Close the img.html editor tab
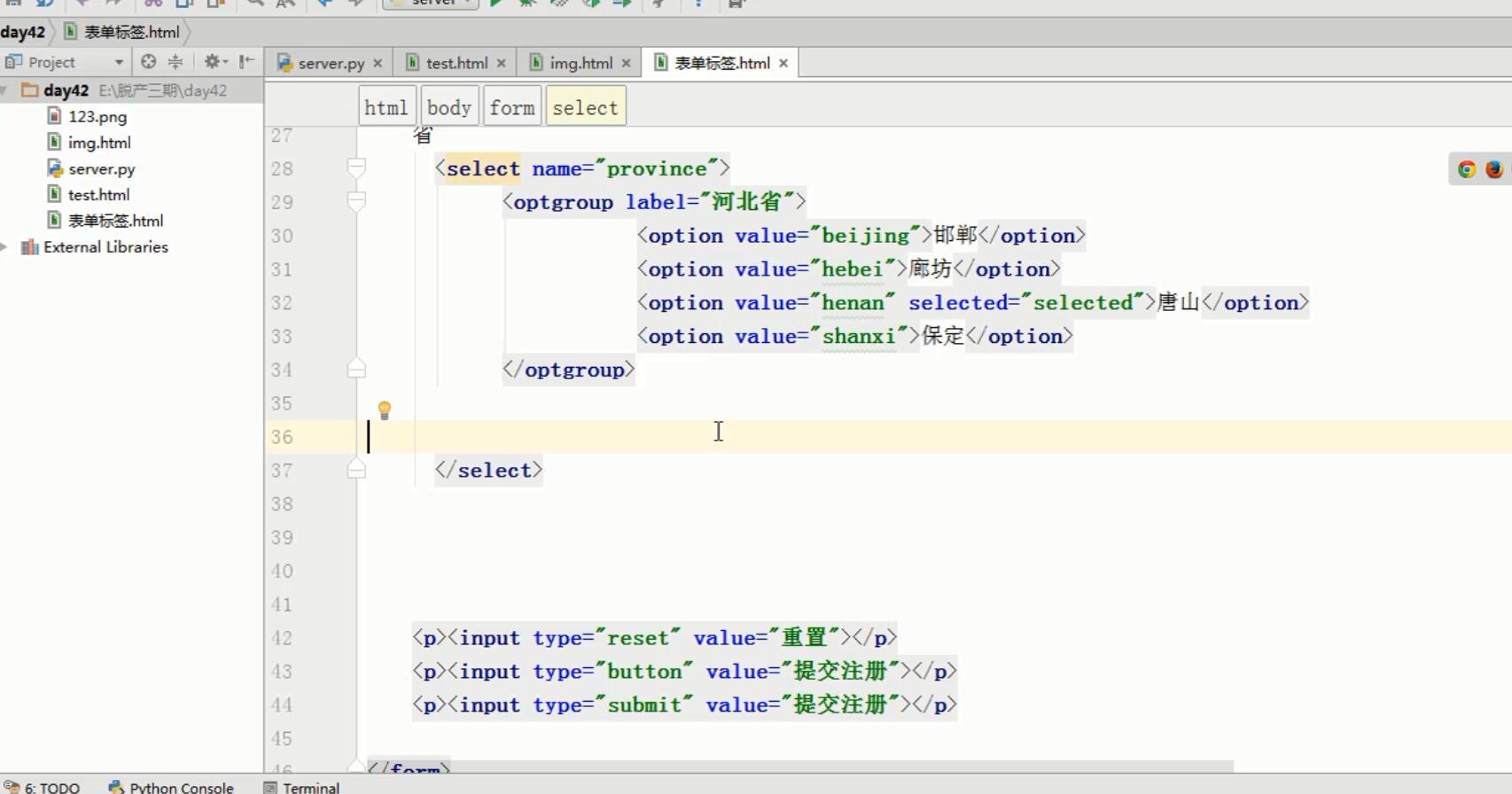Screen dimensions: 1512x794 [x=626, y=64]
